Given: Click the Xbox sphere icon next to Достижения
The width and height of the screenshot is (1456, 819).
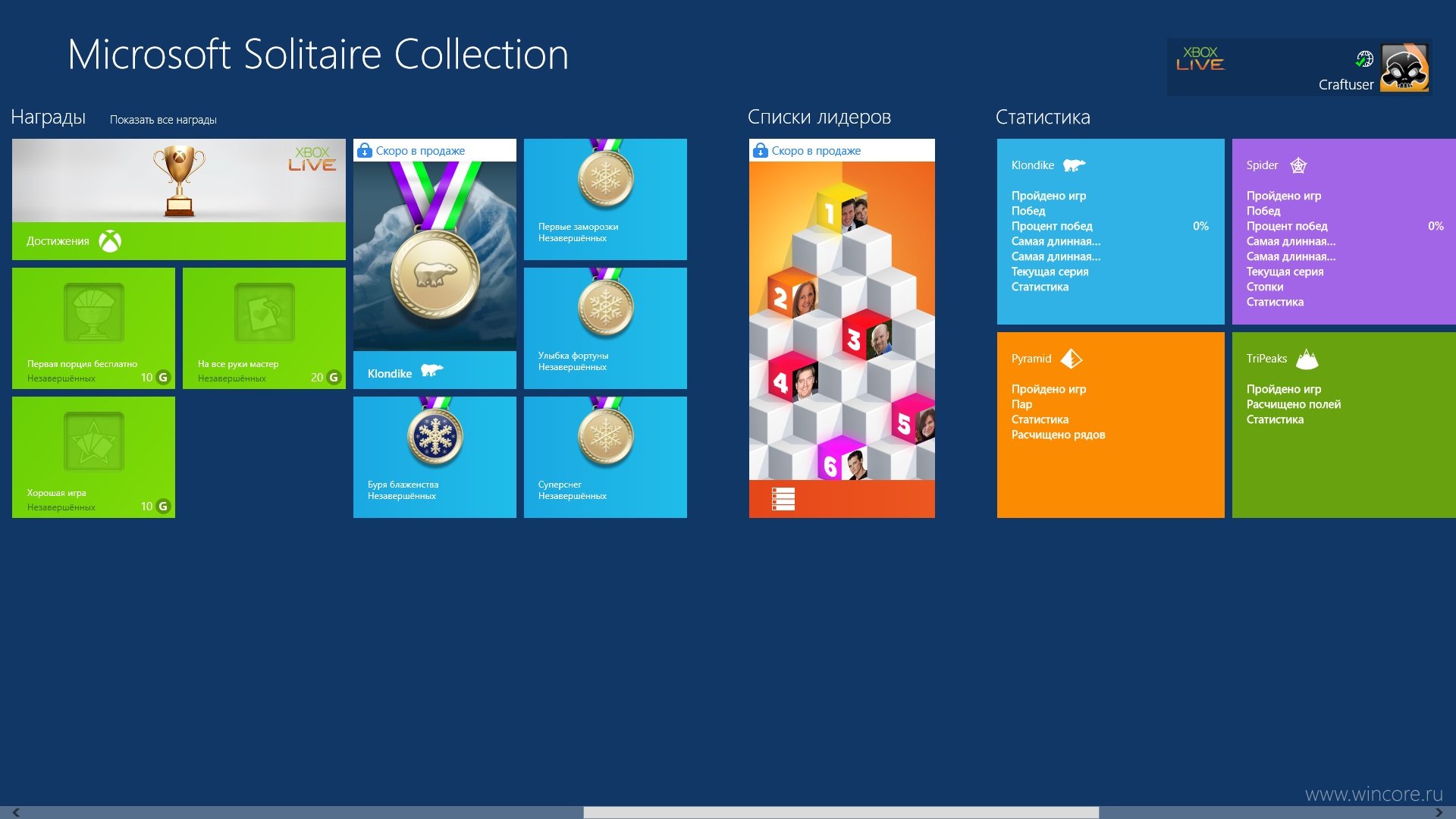Looking at the screenshot, I should (110, 241).
